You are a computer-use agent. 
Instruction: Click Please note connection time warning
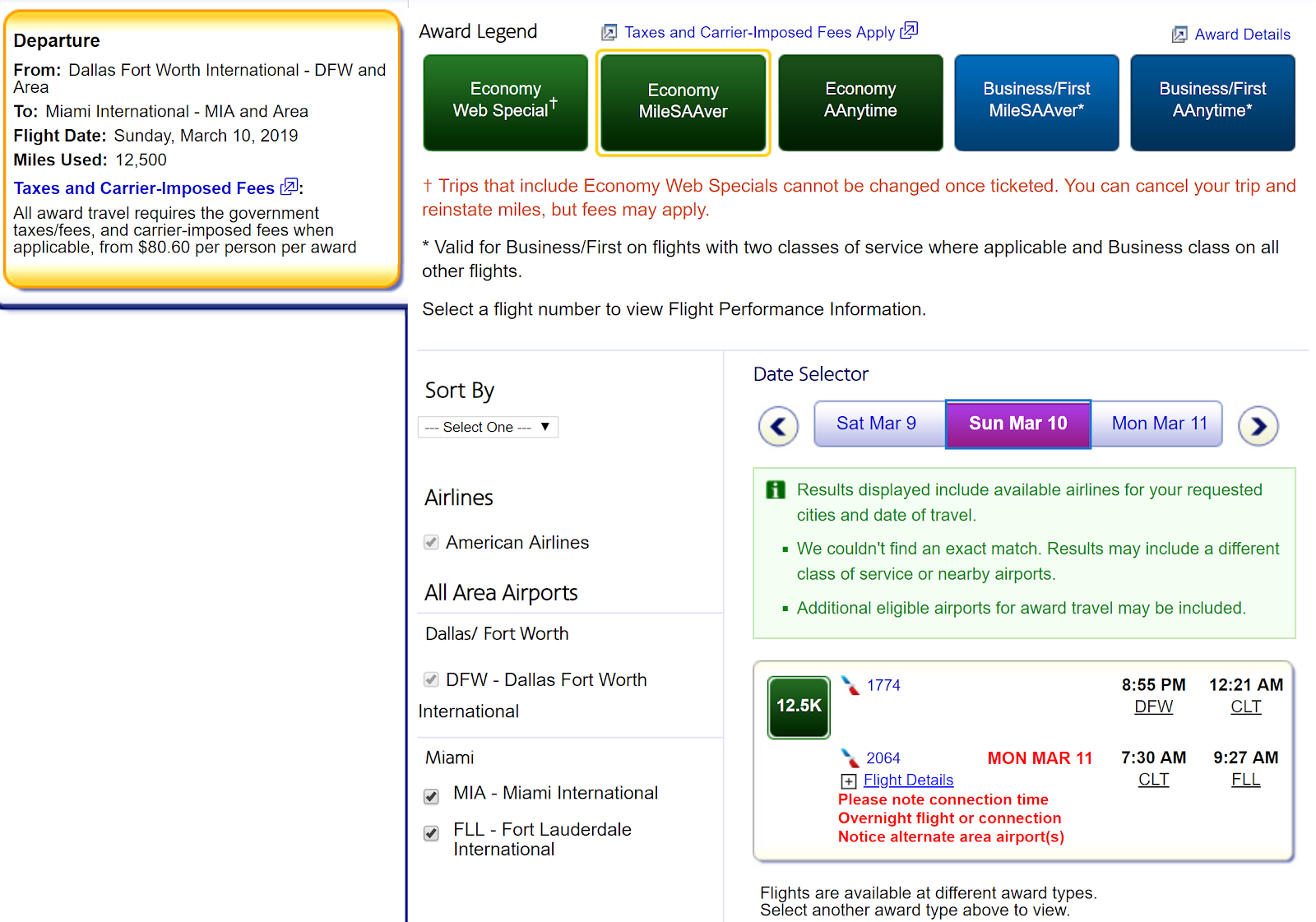tap(943, 799)
